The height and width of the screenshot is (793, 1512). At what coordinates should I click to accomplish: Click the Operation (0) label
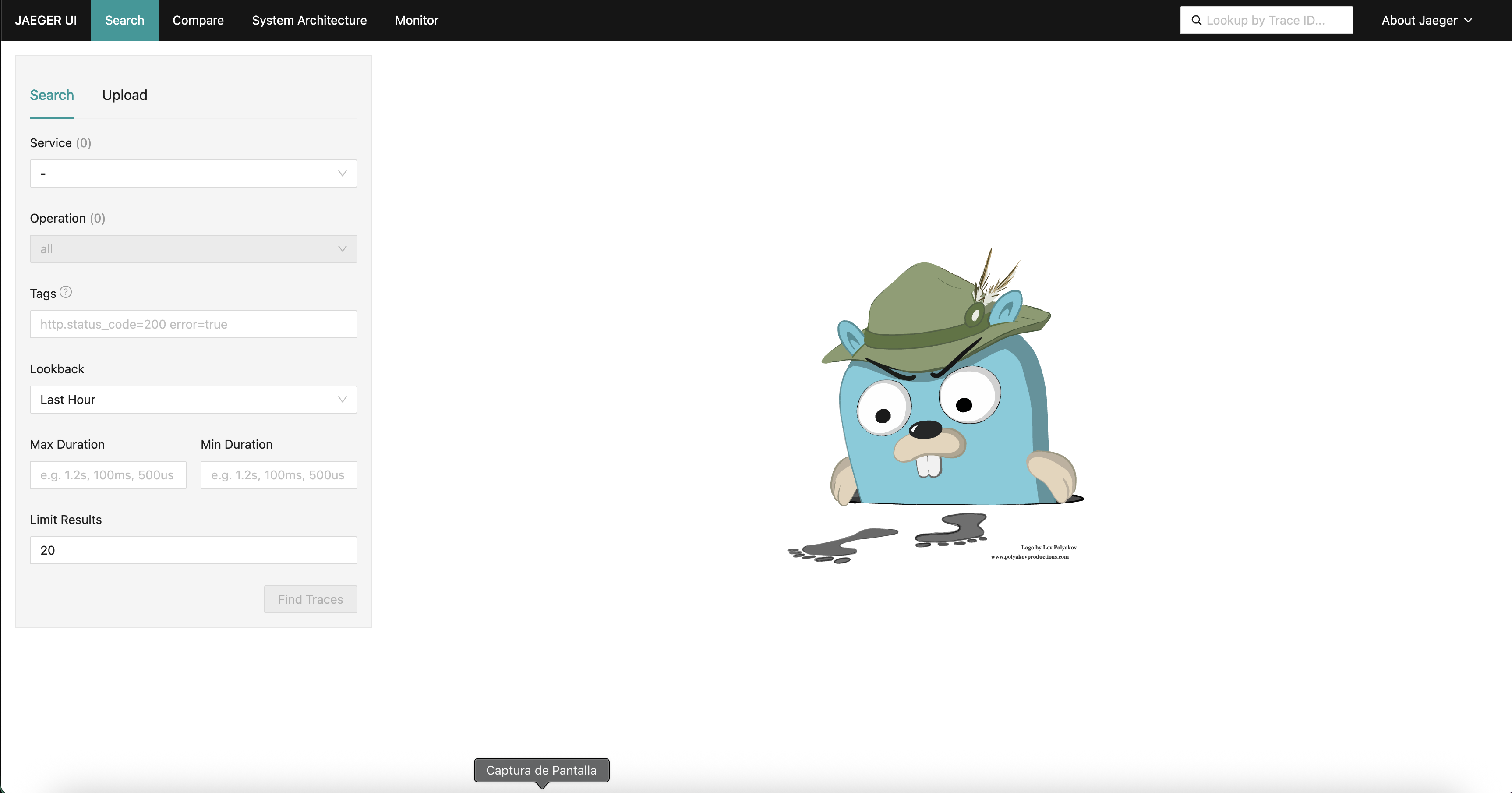click(x=67, y=218)
